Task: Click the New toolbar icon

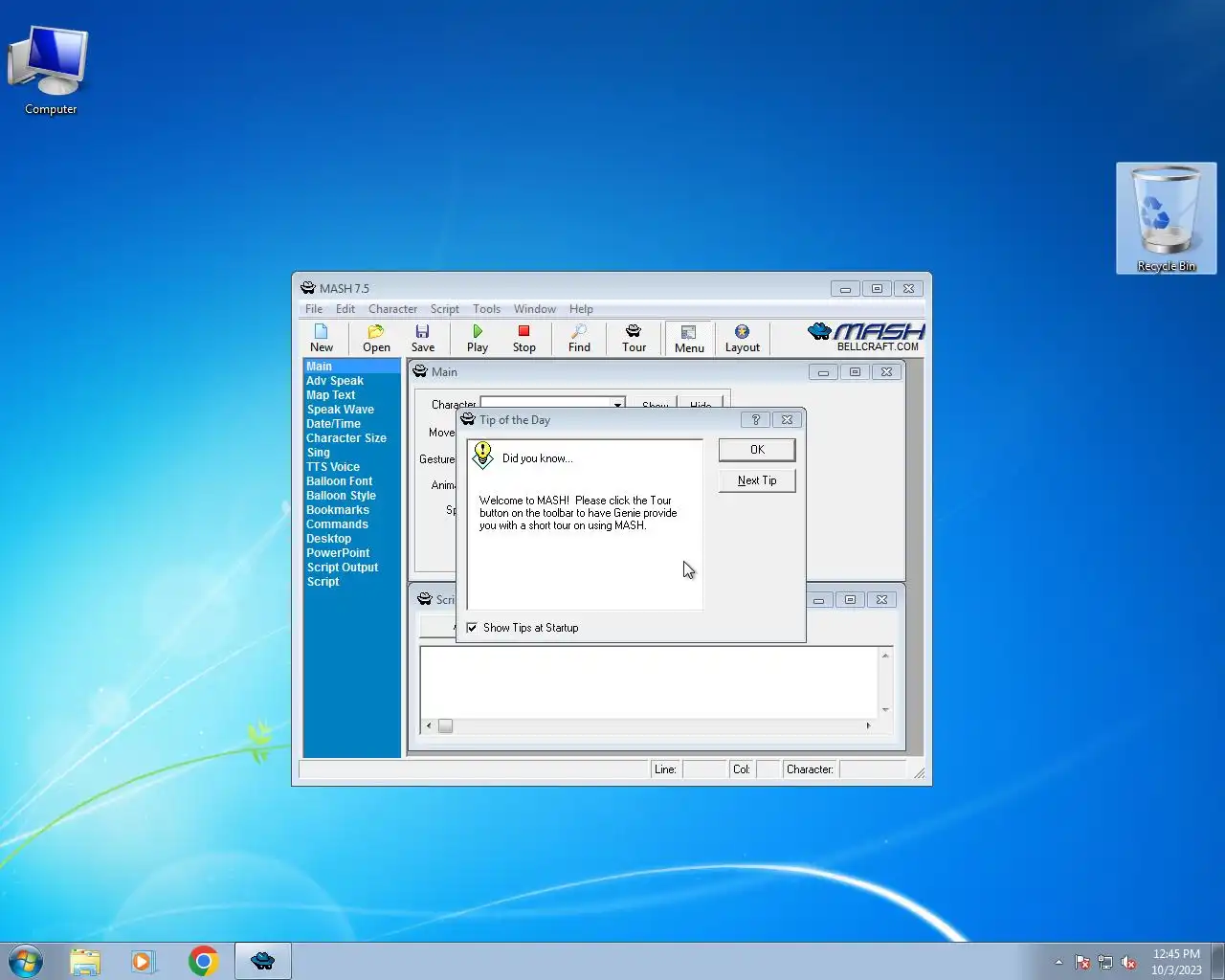Action: click(322, 338)
